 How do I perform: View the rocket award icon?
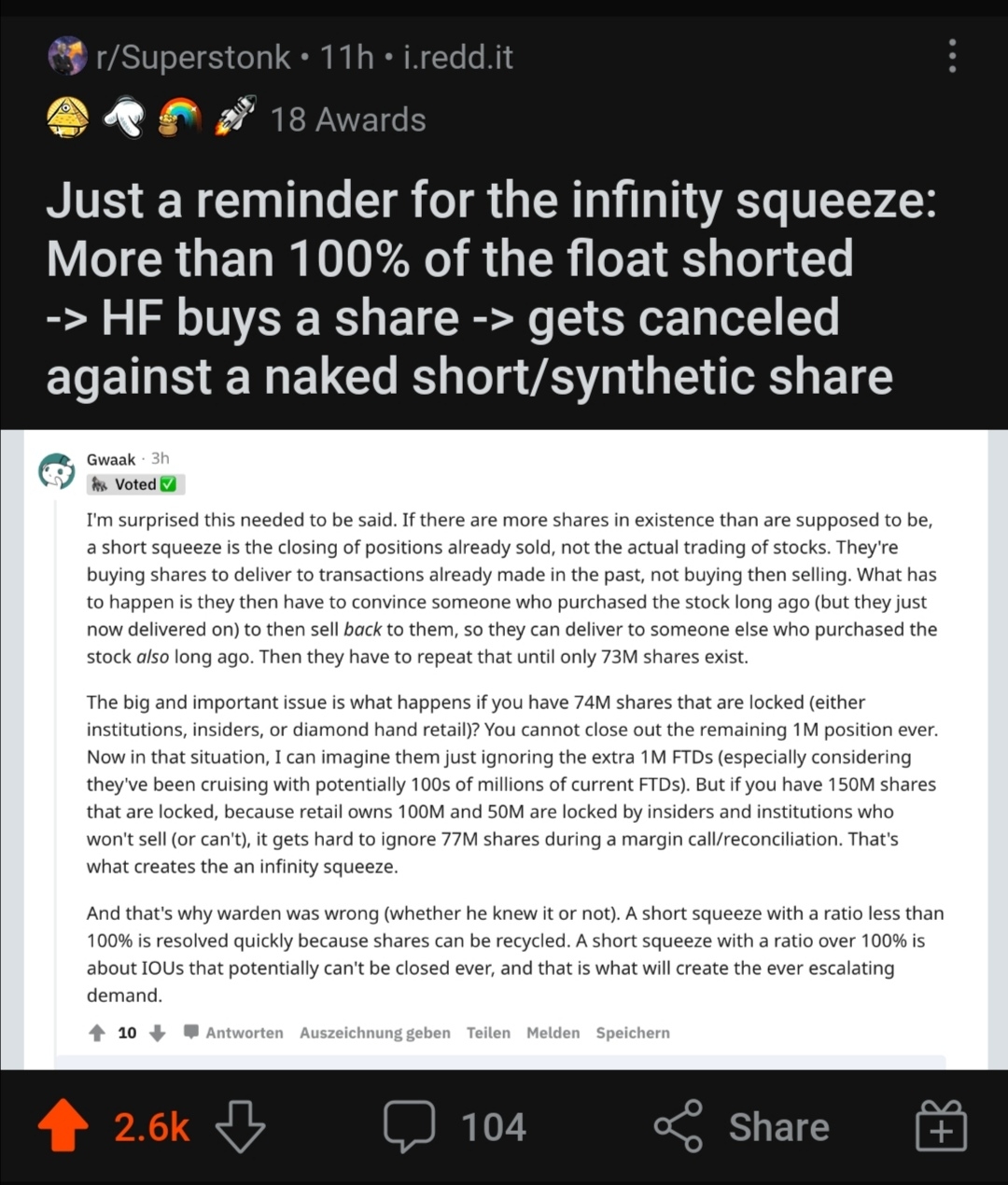point(234,118)
